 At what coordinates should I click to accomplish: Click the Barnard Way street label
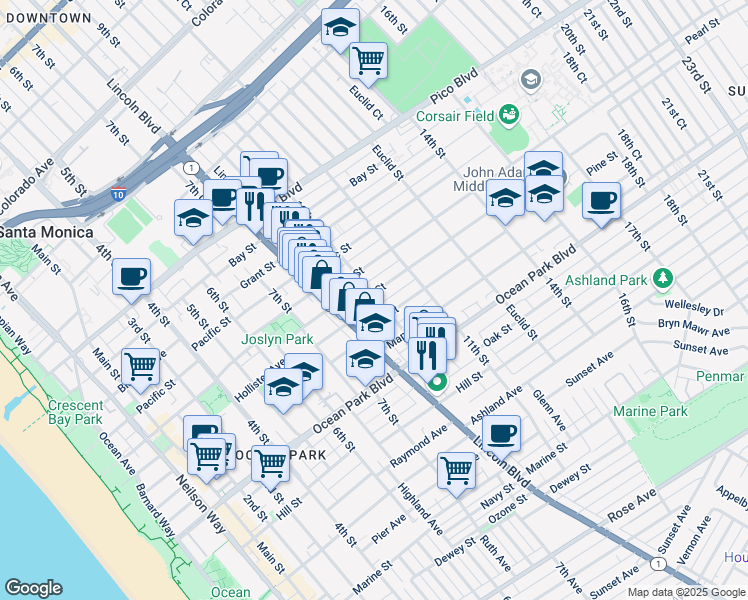(155, 510)
